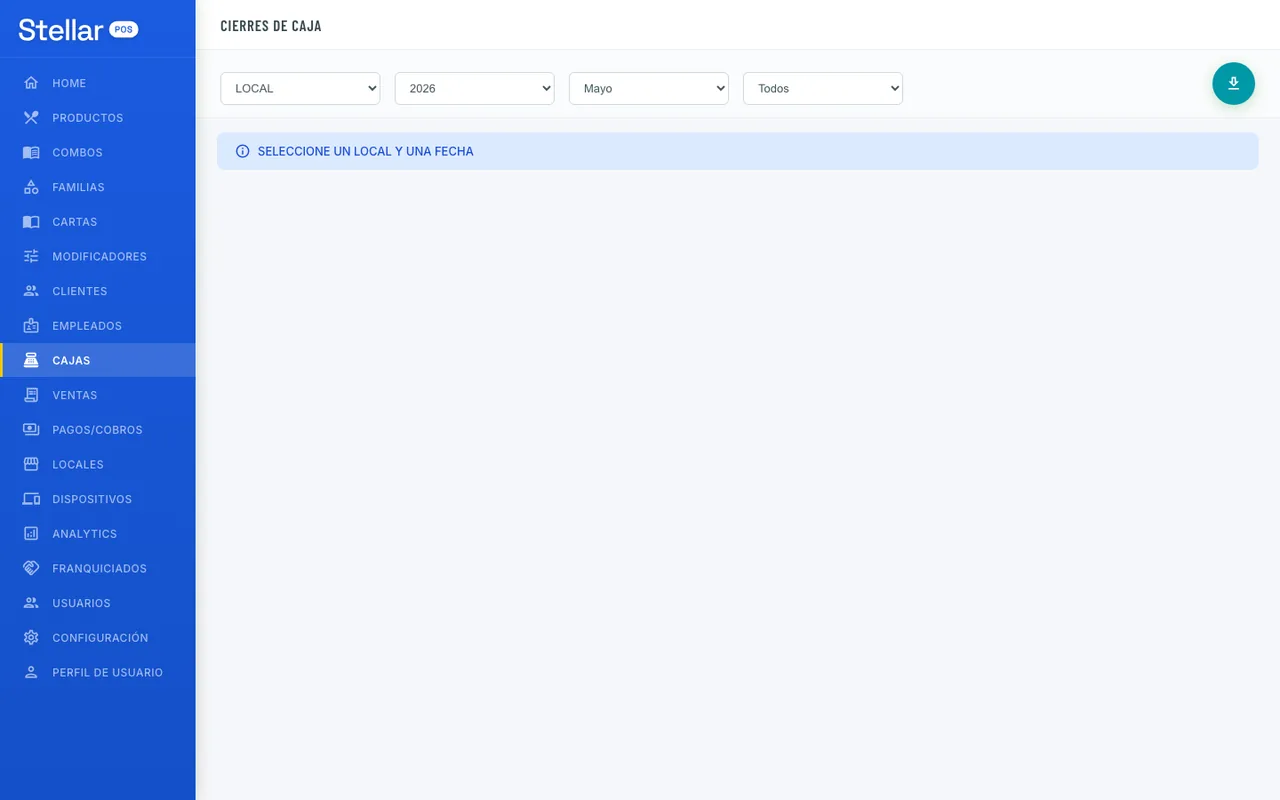Viewport: 1280px width, 800px height.
Task: Open the Todos filter dropdown
Action: (x=822, y=88)
